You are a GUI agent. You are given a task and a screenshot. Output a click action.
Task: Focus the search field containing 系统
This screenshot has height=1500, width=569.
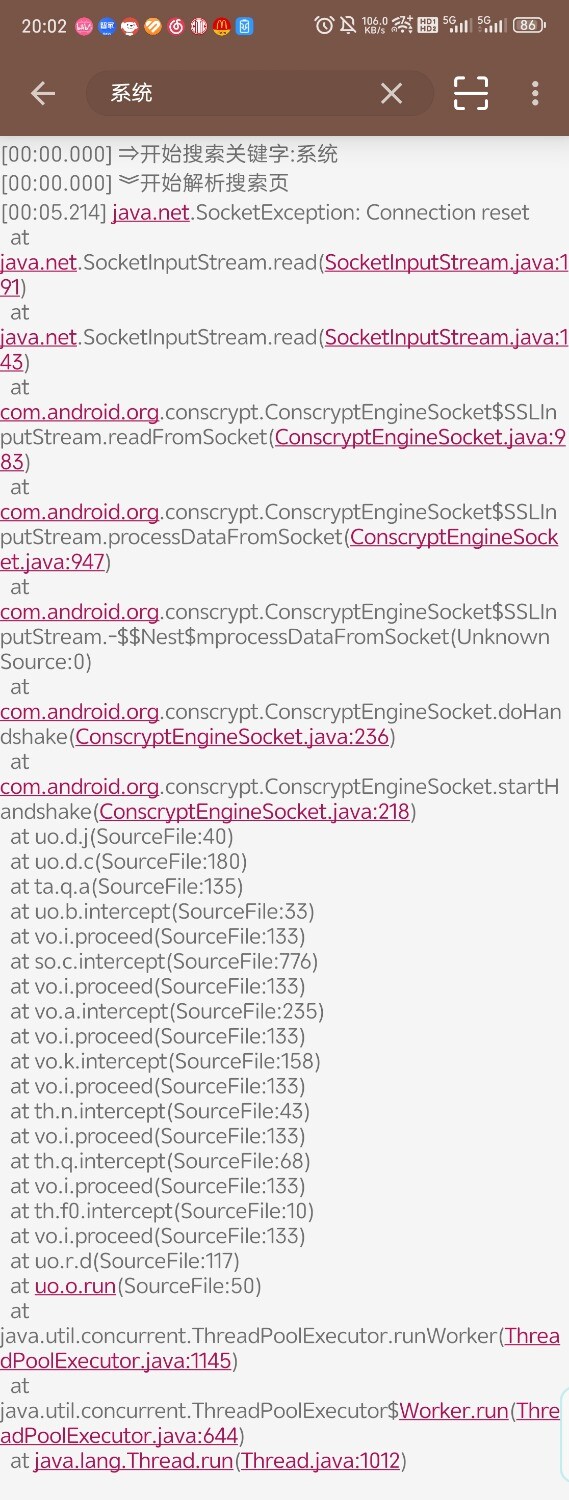click(x=260, y=94)
